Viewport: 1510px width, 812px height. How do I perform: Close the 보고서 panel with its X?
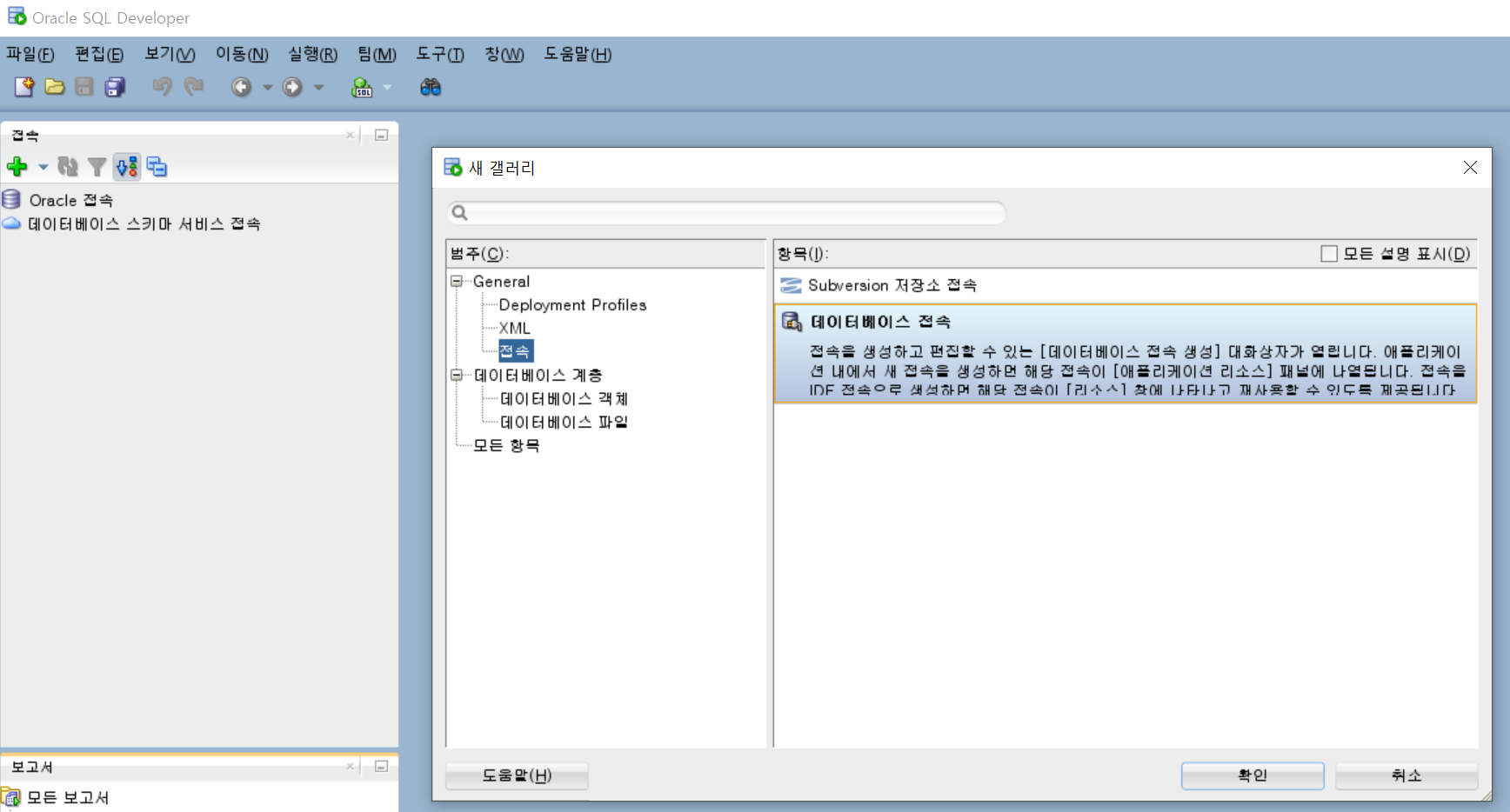pyautogui.click(x=350, y=766)
